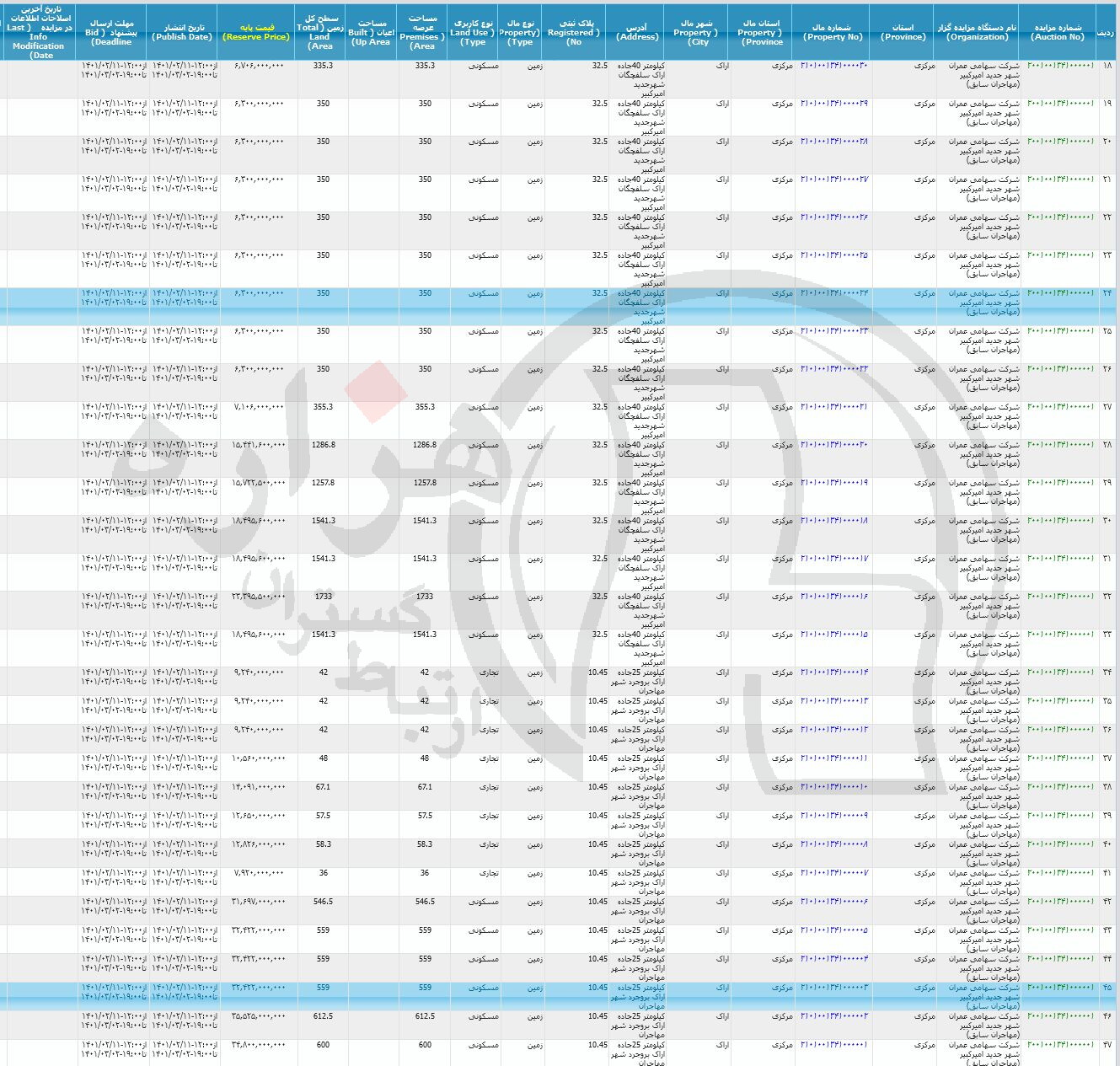Click the Built Up Area column header

coord(372,32)
